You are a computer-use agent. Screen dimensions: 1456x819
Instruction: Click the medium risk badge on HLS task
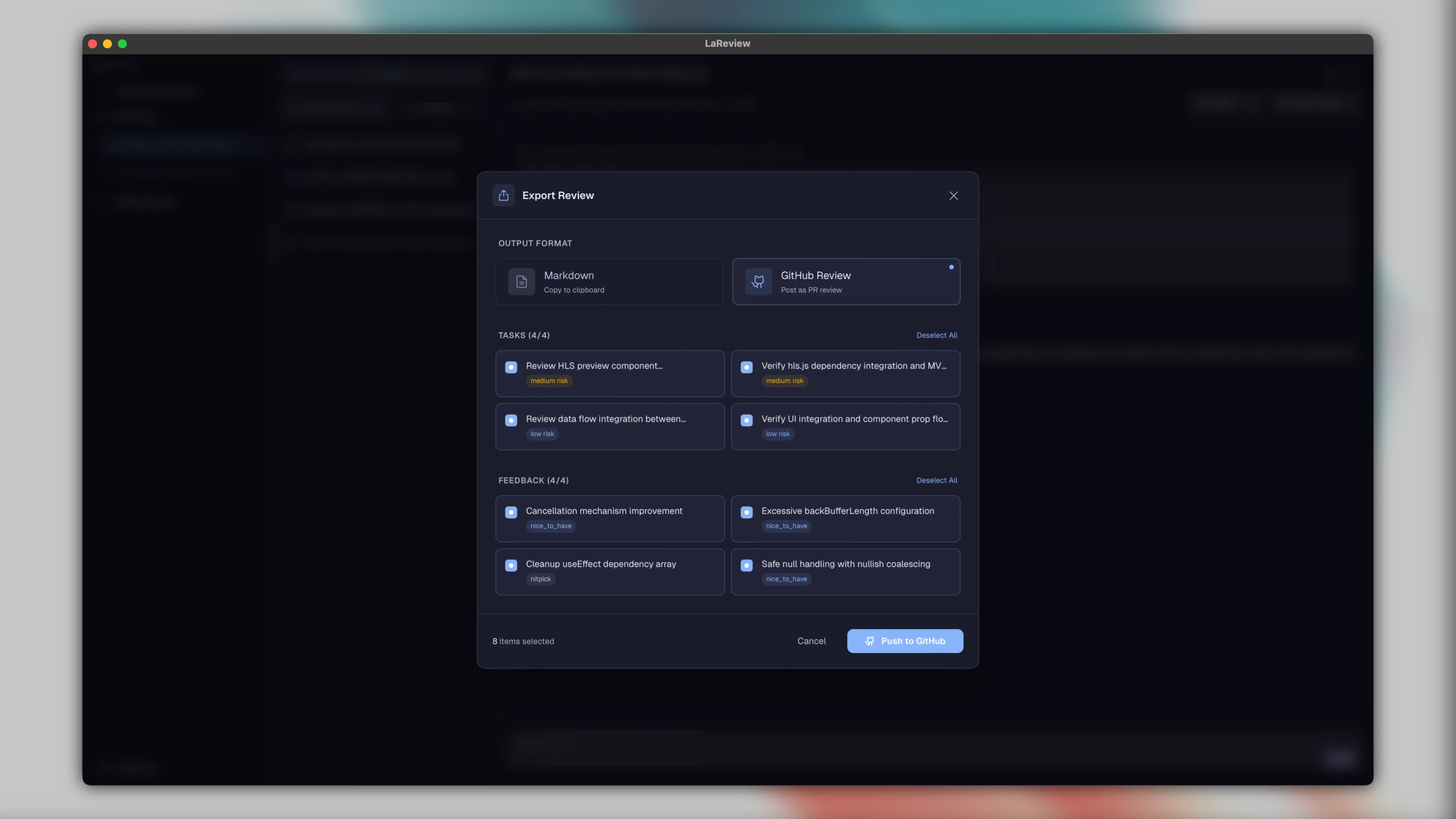point(549,381)
